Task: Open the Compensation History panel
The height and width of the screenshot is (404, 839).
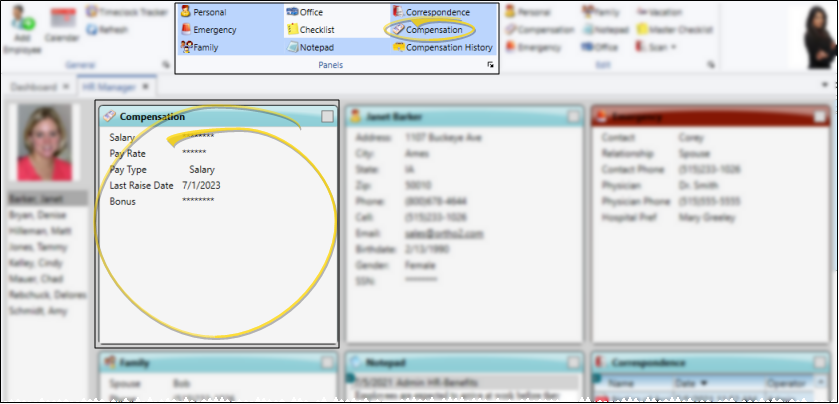Action: 442,47
